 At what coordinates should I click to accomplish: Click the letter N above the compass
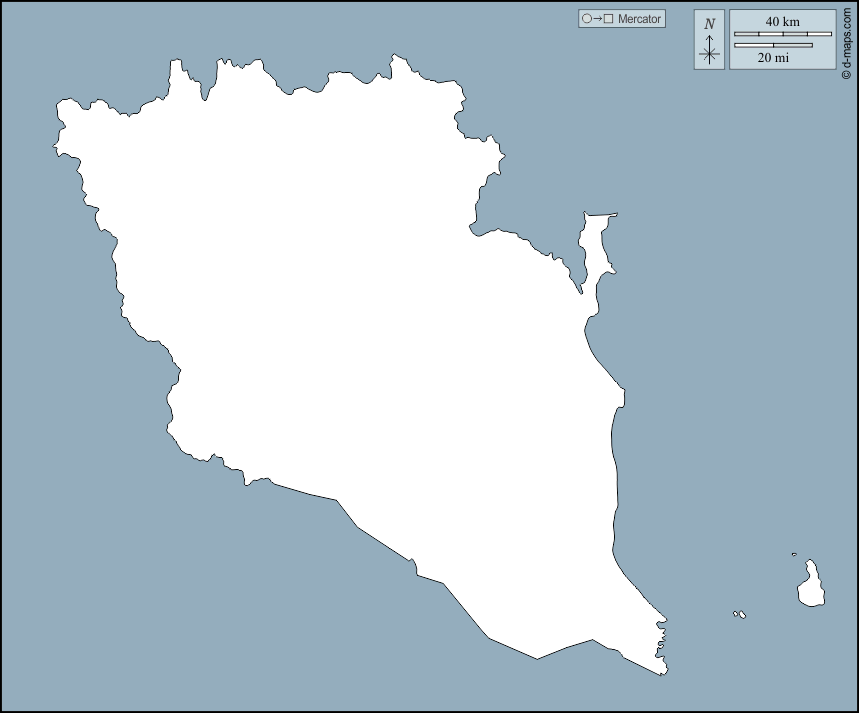click(x=709, y=24)
